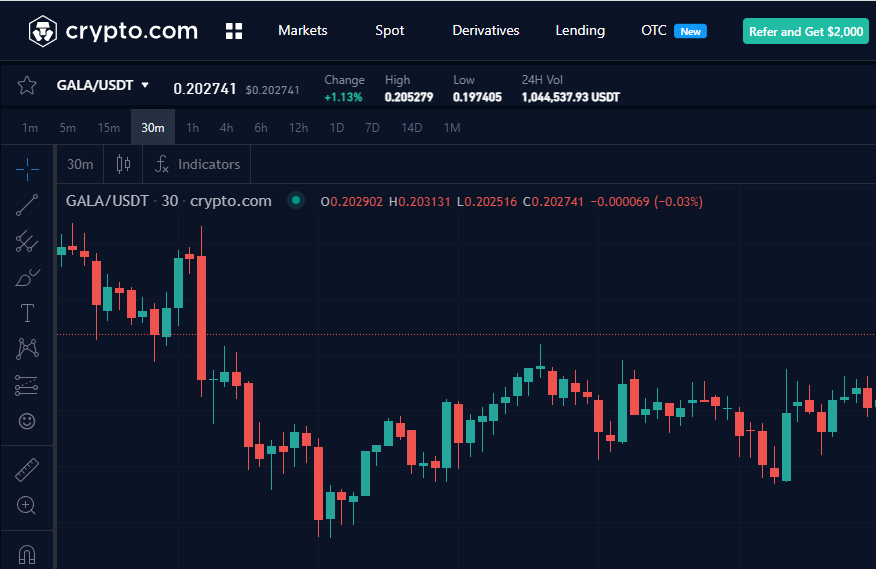Open the candlestick chart style selector

coord(124,164)
